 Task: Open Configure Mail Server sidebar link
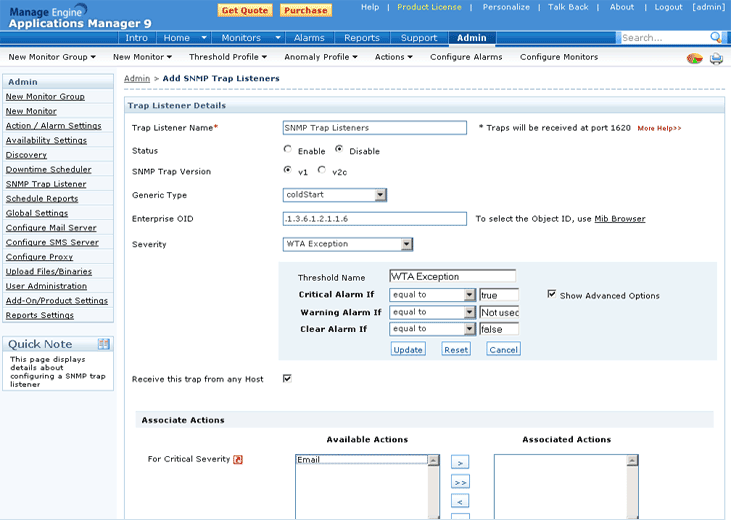coord(51,228)
